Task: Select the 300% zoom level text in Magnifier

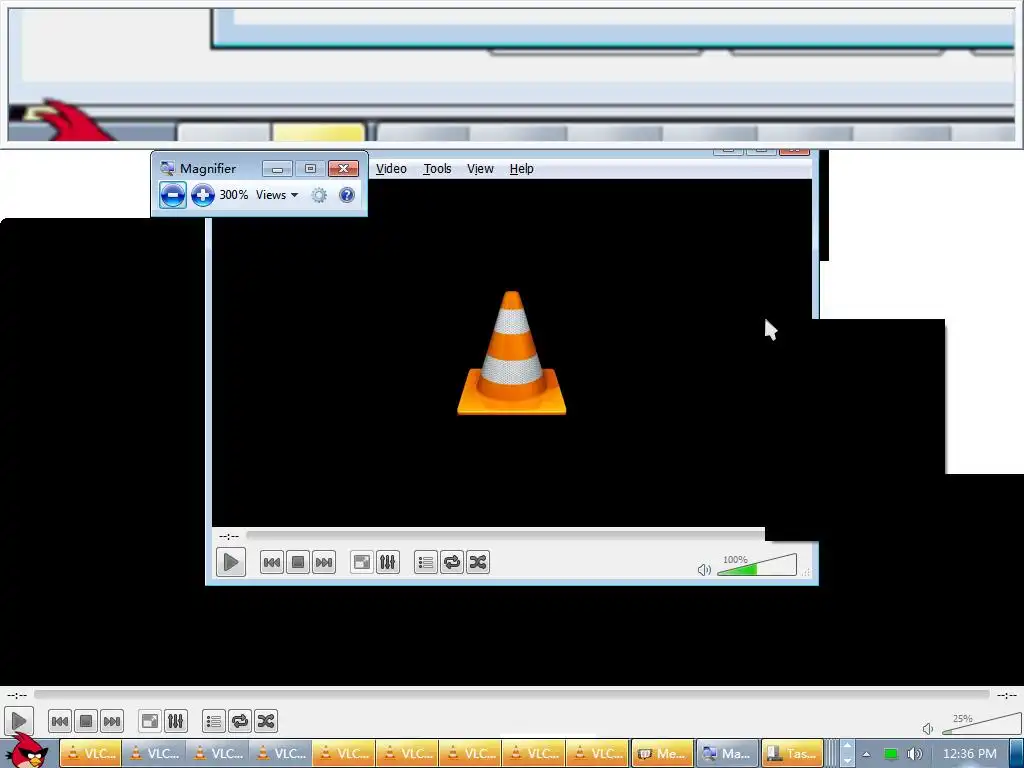Action: [x=233, y=195]
